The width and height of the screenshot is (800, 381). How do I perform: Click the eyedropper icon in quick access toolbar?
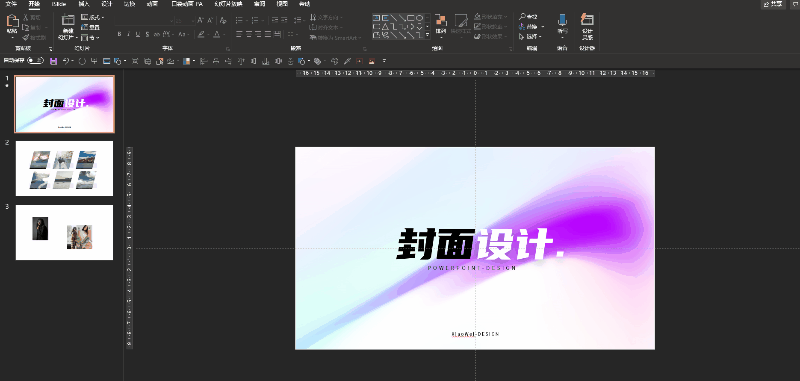[347, 61]
